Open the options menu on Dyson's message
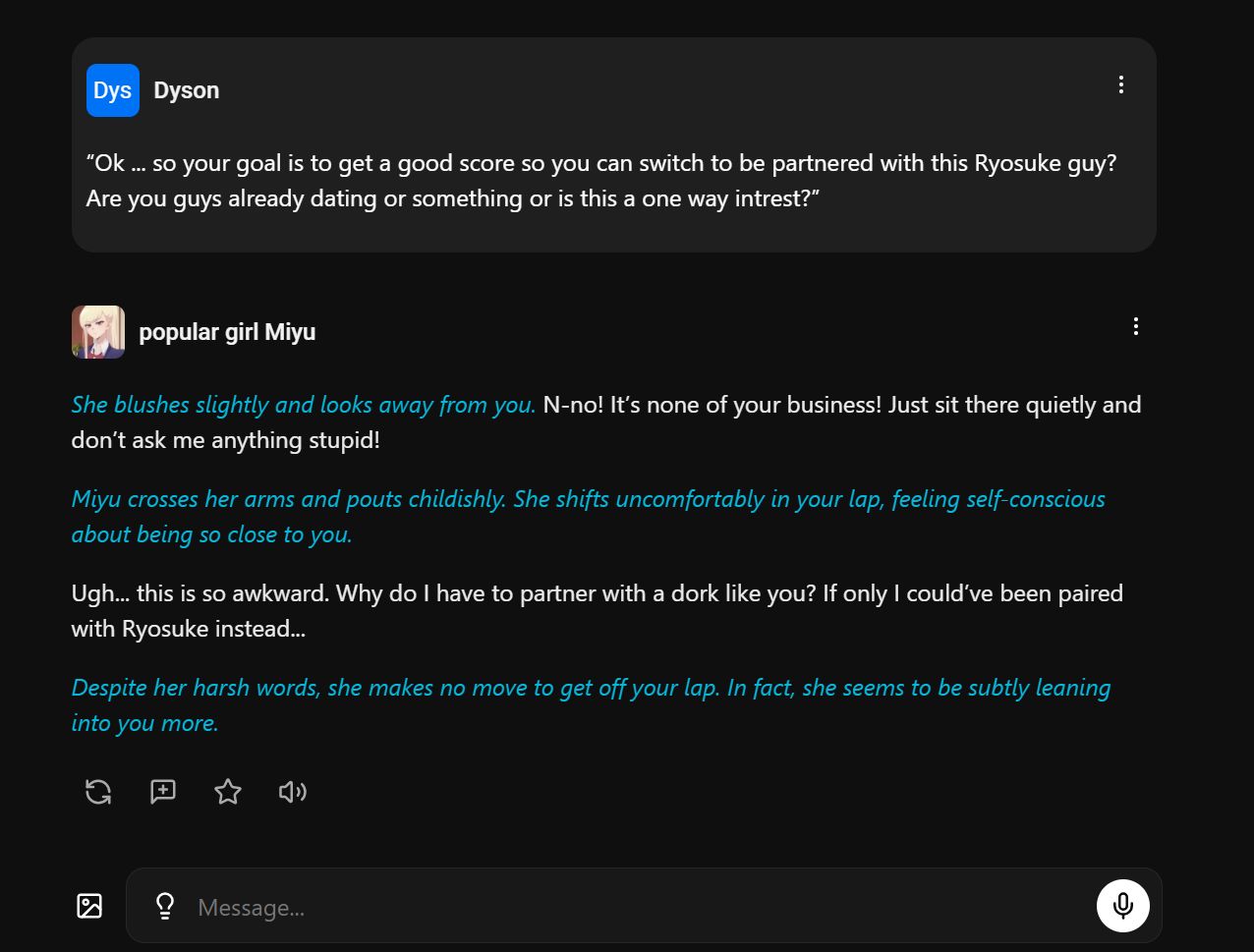The height and width of the screenshot is (952, 1254). [1120, 84]
